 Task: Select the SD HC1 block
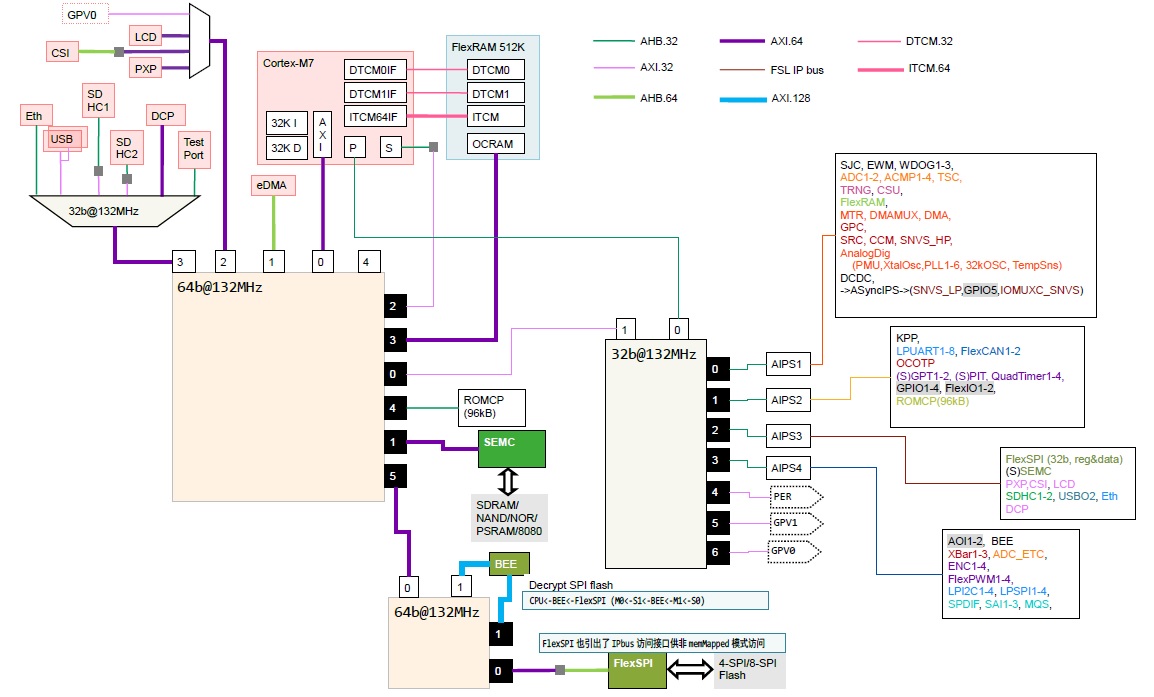[98, 101]
